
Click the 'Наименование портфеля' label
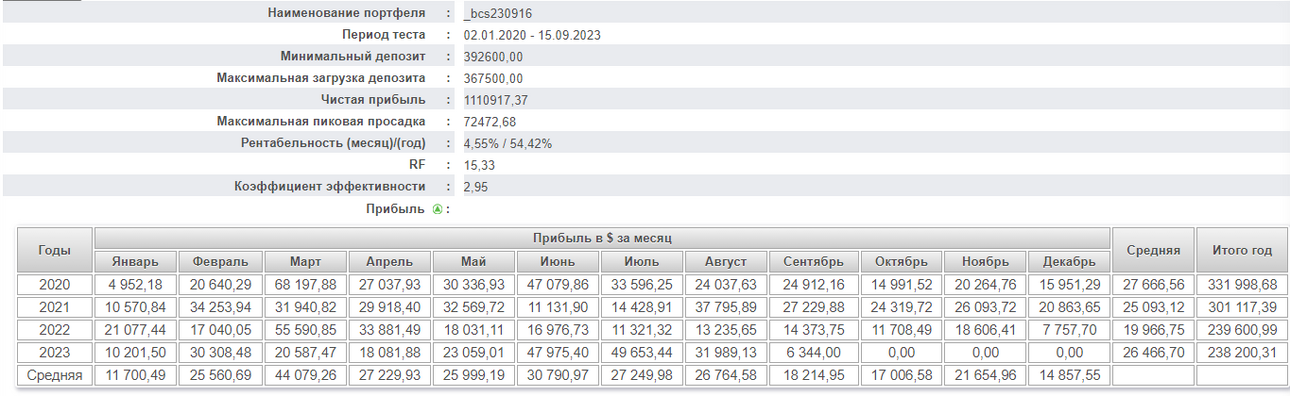[x=346, y=14]
